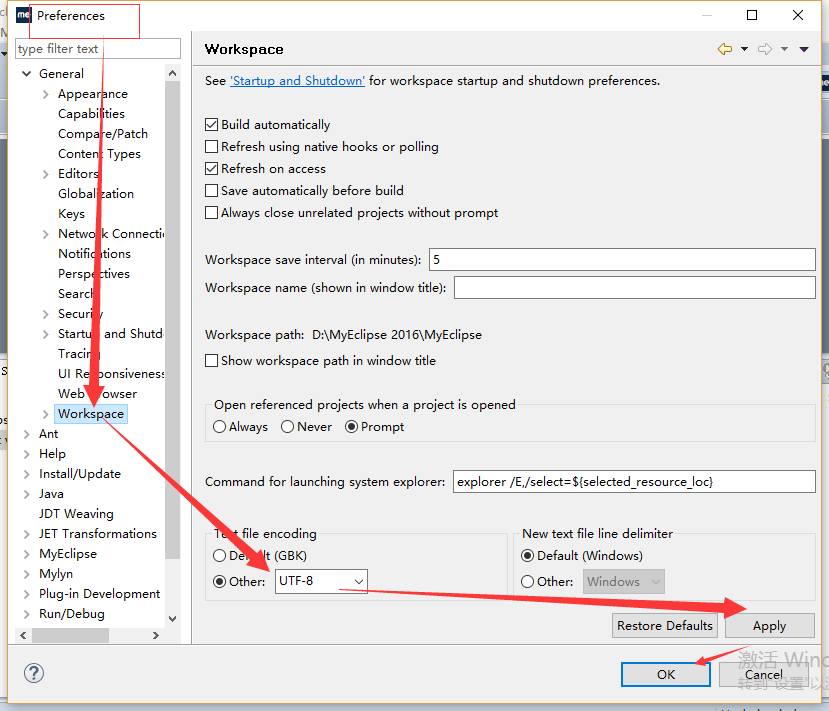Open the 'Startup and Shutdown' link

pyautogui.click(x=297, y=81)
